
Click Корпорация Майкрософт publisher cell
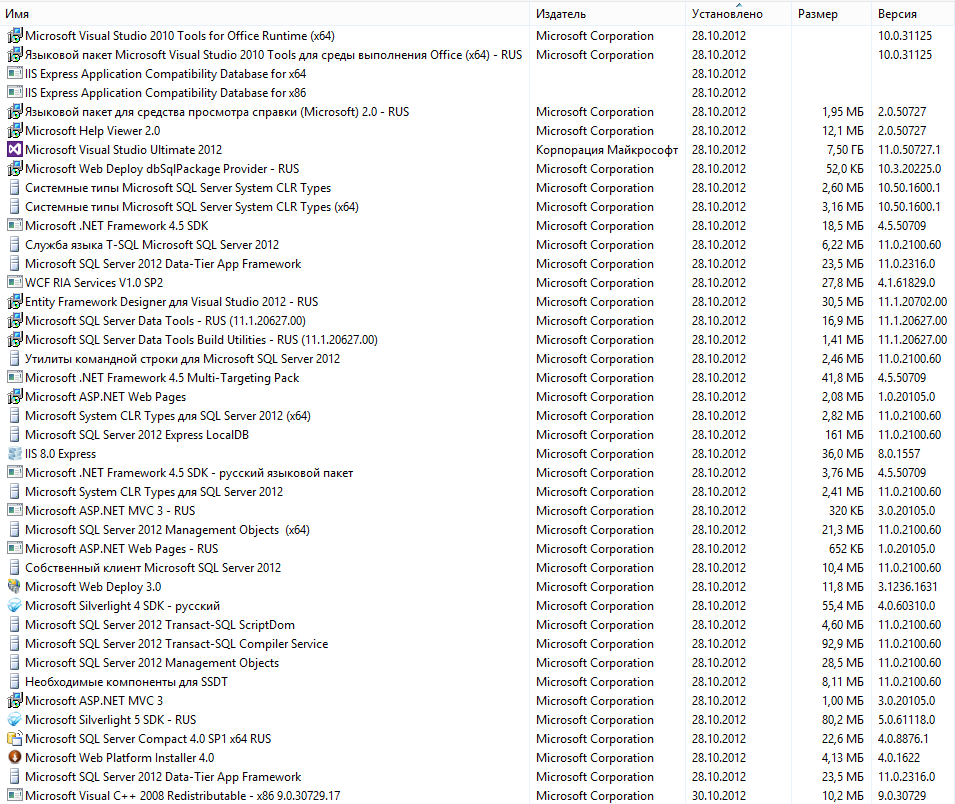pyautogui.click(x=607, y=150)
